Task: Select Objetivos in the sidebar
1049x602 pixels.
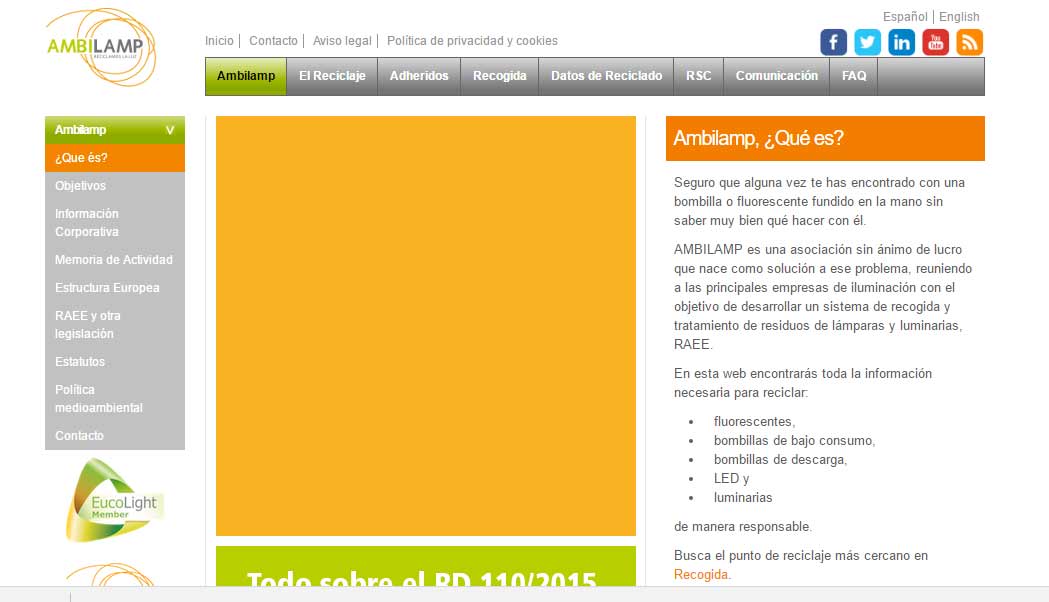Action: (x=114, y=186)
